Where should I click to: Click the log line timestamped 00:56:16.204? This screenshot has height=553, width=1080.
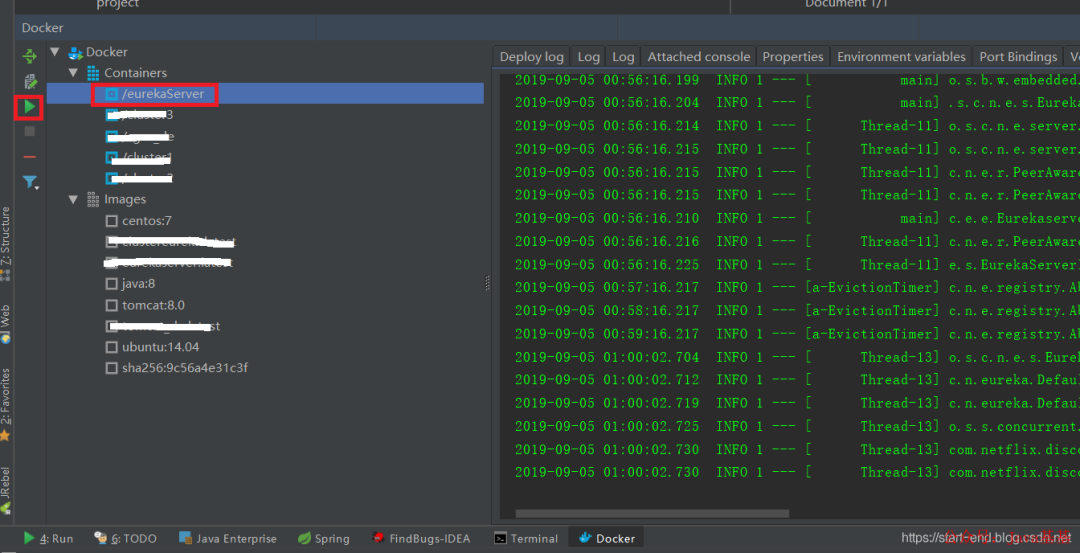(797, 103)
